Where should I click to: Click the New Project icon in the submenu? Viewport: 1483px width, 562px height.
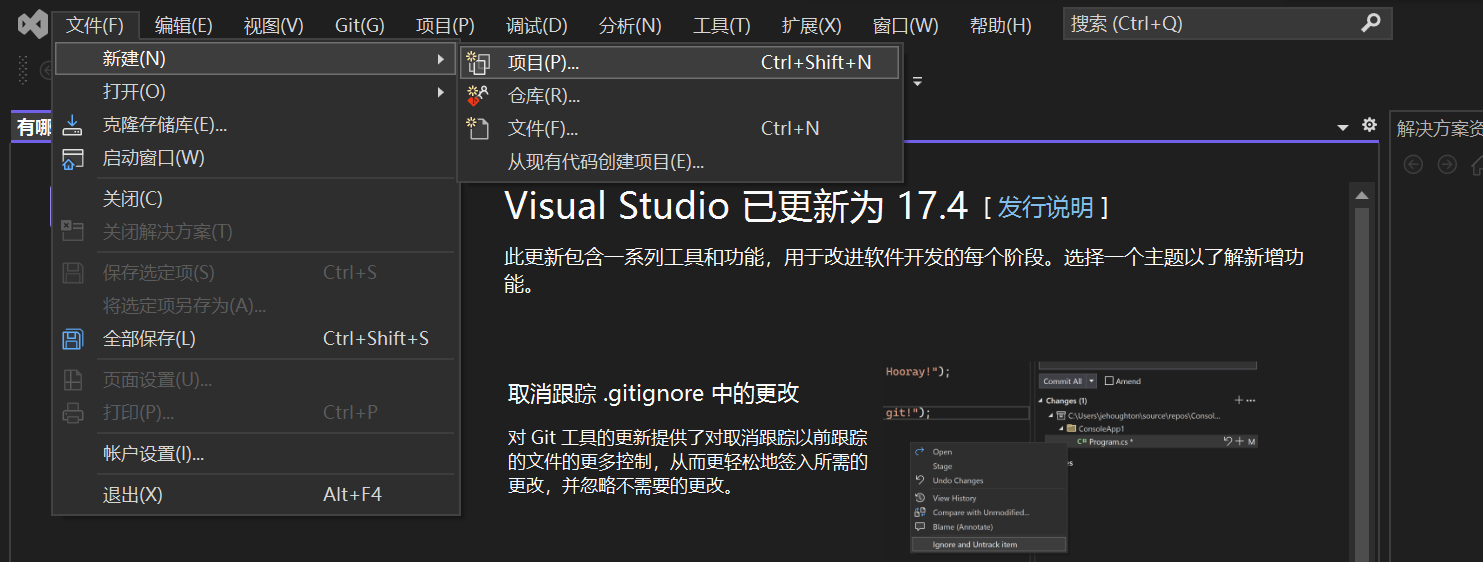click(478, 63)
